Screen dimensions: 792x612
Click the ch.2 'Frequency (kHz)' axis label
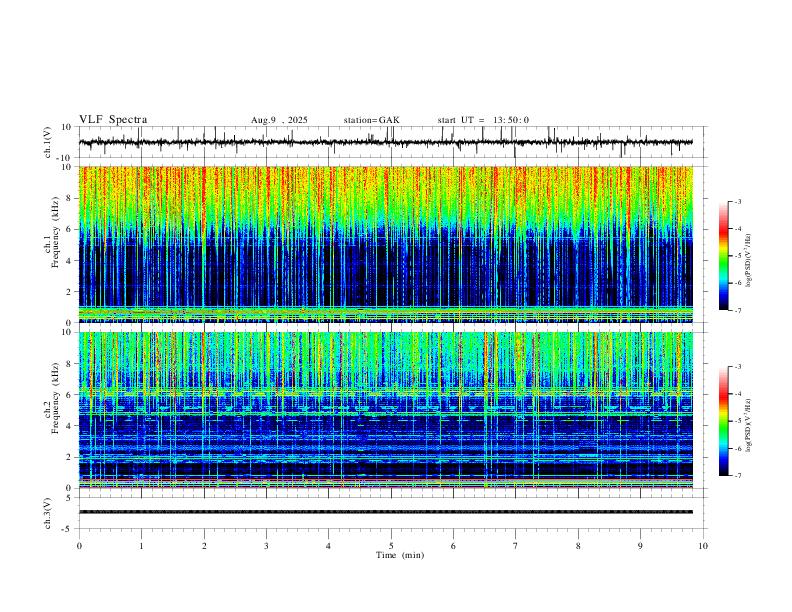55,400
